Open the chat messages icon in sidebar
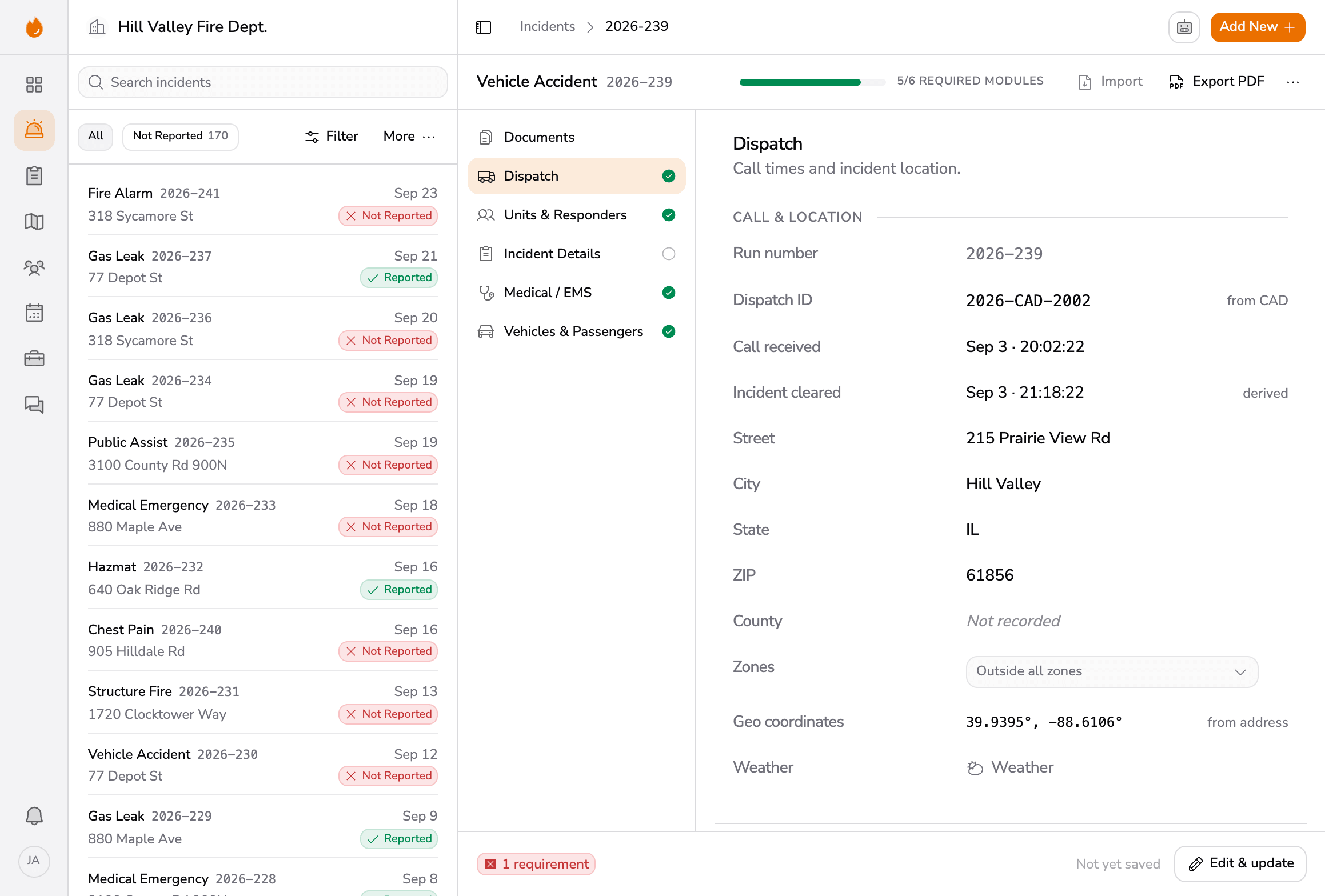 34,405
